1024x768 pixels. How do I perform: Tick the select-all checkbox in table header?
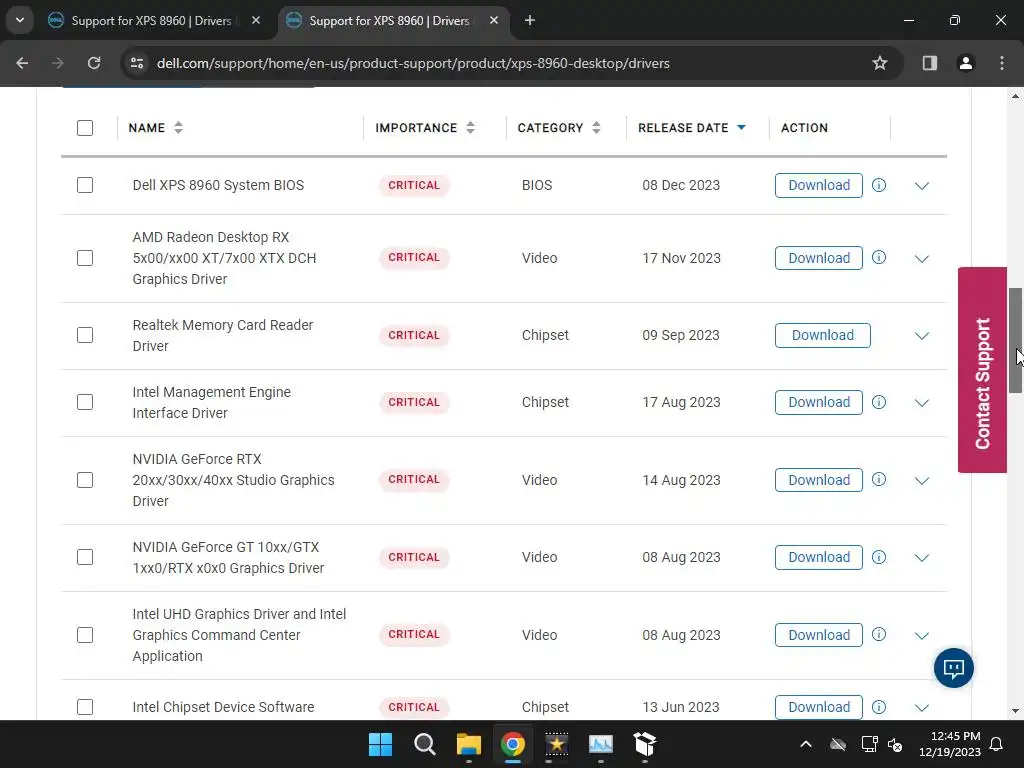85,127
